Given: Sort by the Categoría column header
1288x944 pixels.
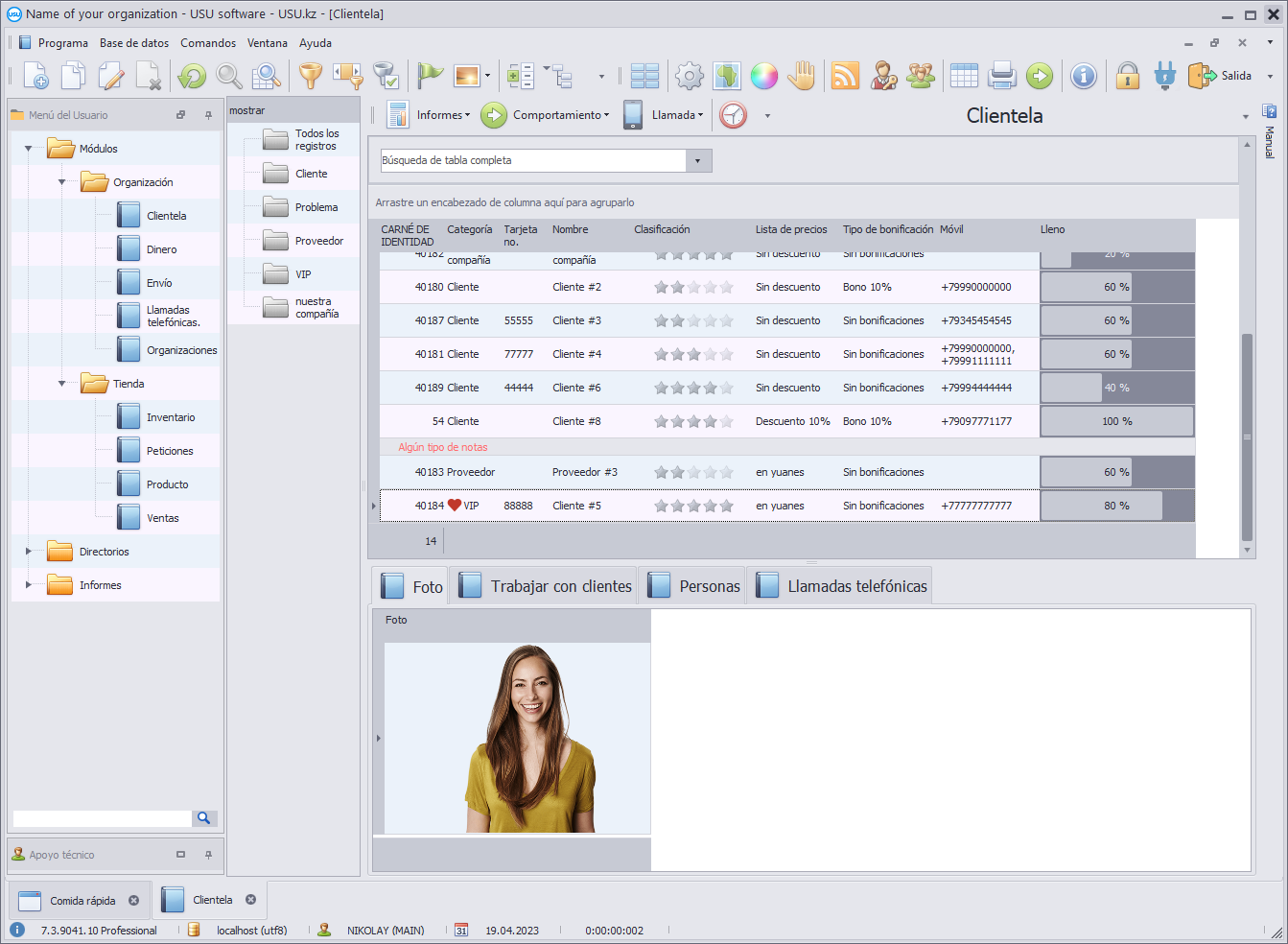Looking at the screenshot, I should click(x=469, y=229).
